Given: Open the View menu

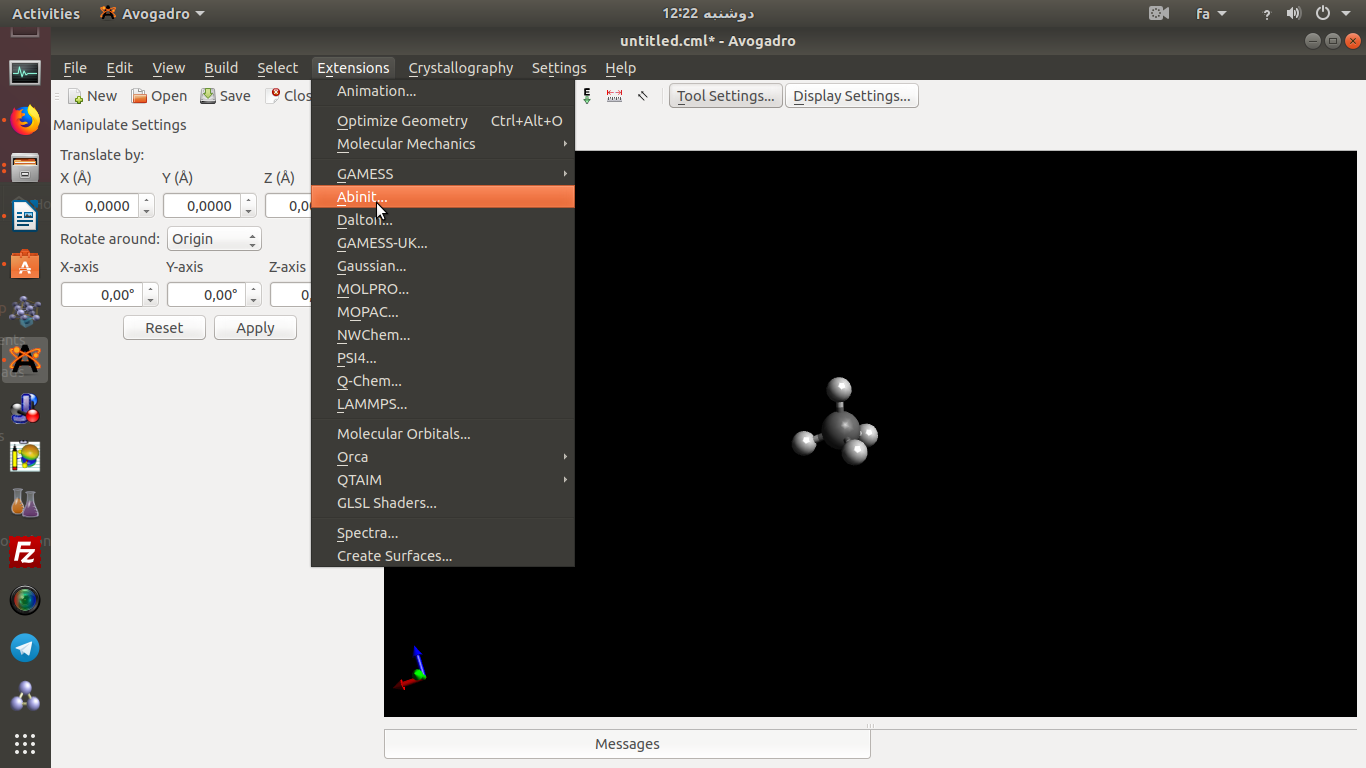Looking at the screenshot, I should 168,68.
